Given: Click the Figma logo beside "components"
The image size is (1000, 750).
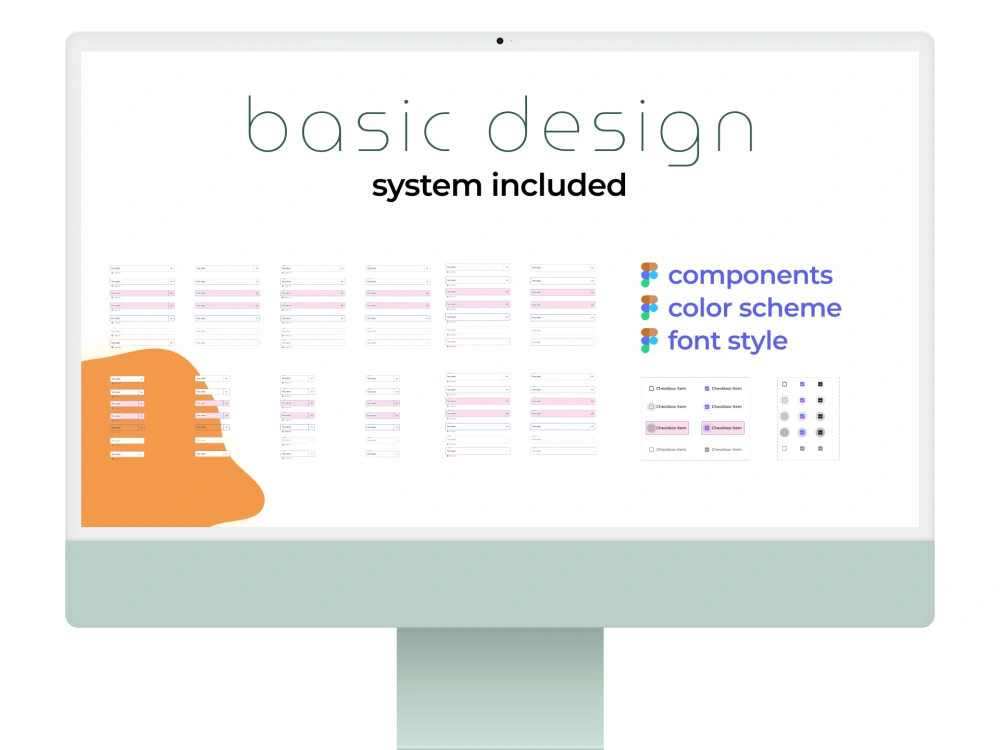Looking at the screenshot, I should pyautogui.click(x=649, y=275).
